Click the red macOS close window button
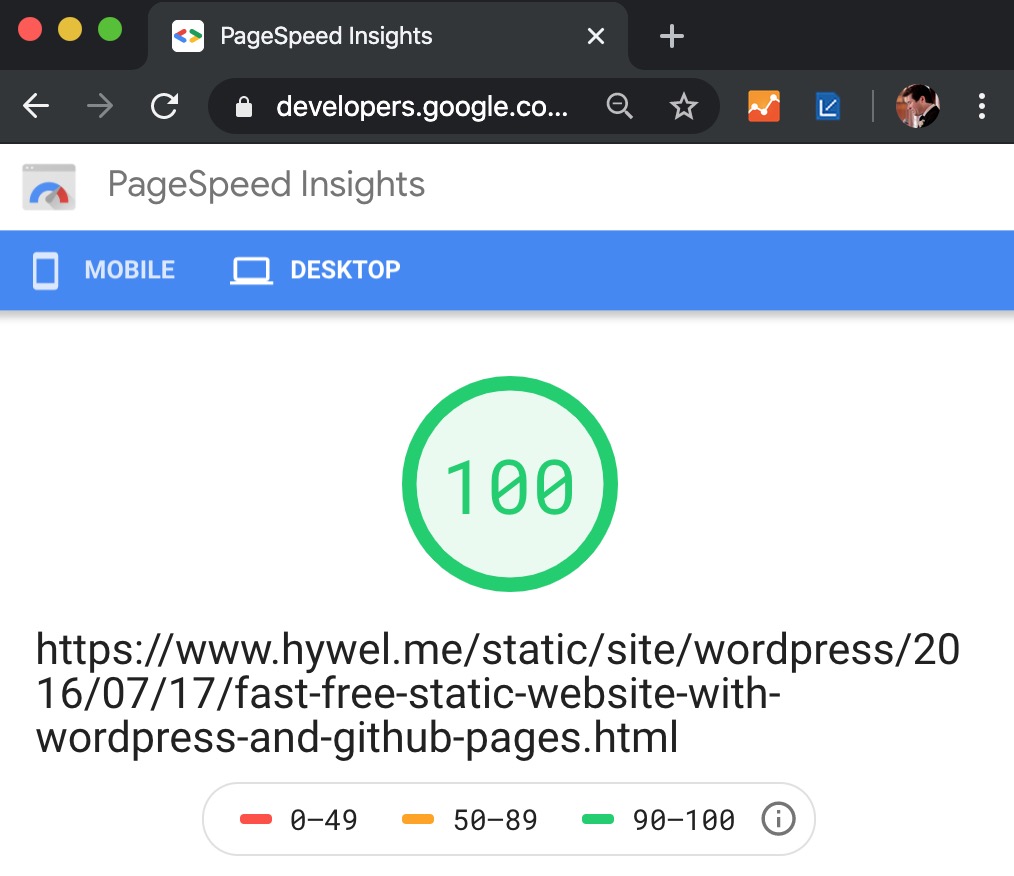The width and height of the screenshot is (1014, 876). 30,30
